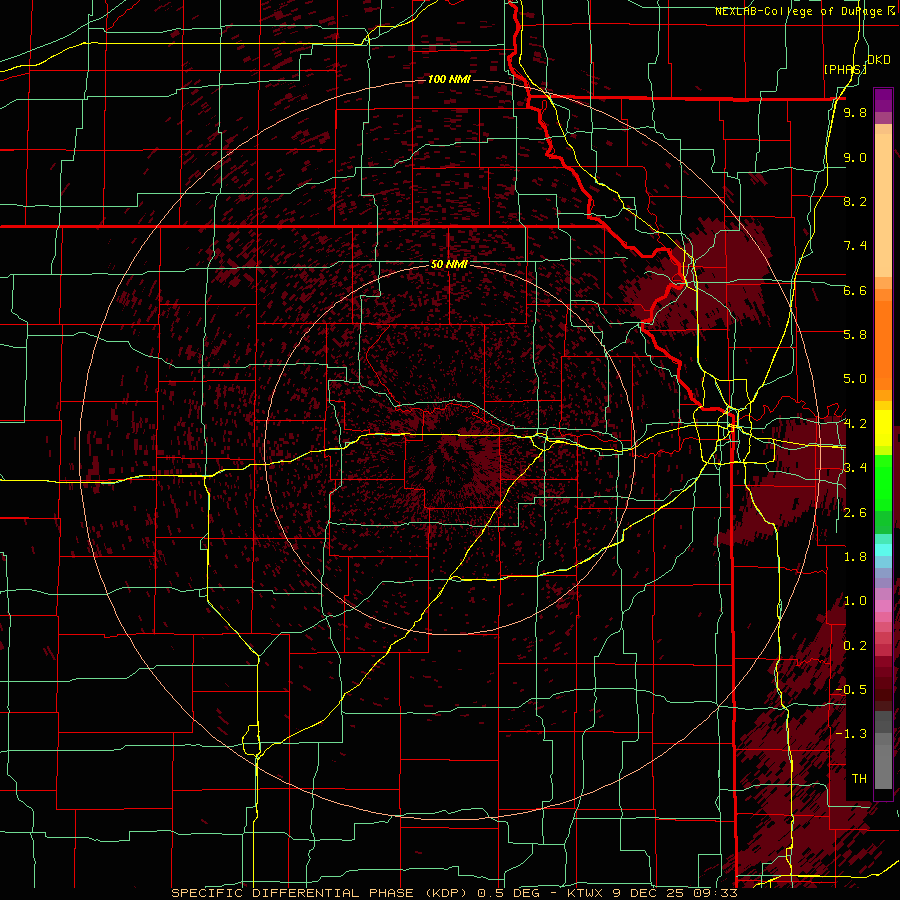The width and height of the screenshot is (900, 900).
Task: Click the 9.8 value on the KDP scale
Action: click(855, 113)
